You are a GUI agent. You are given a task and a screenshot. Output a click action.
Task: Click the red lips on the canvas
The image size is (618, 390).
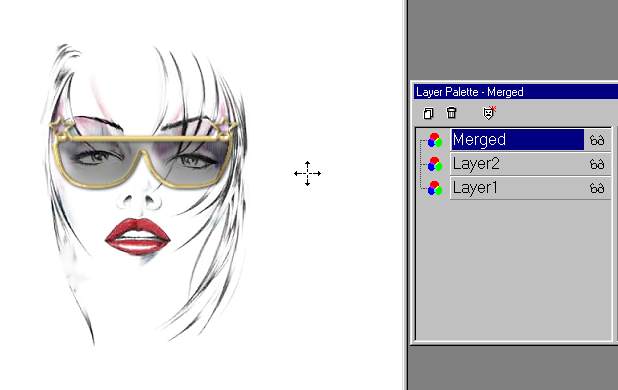[138, 237]
